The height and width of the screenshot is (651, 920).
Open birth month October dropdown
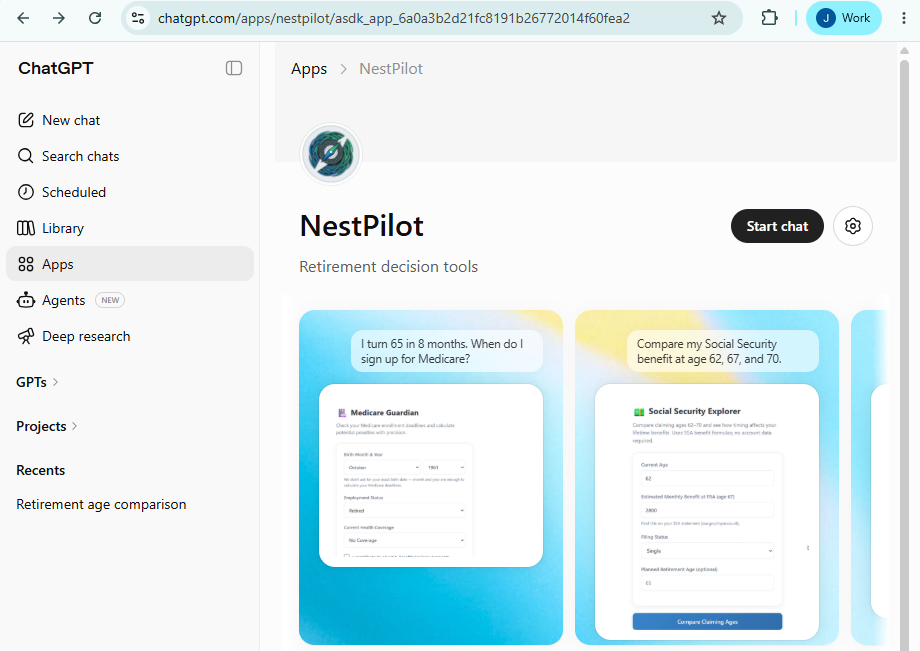pyautogui.click(x=382, y=467)
